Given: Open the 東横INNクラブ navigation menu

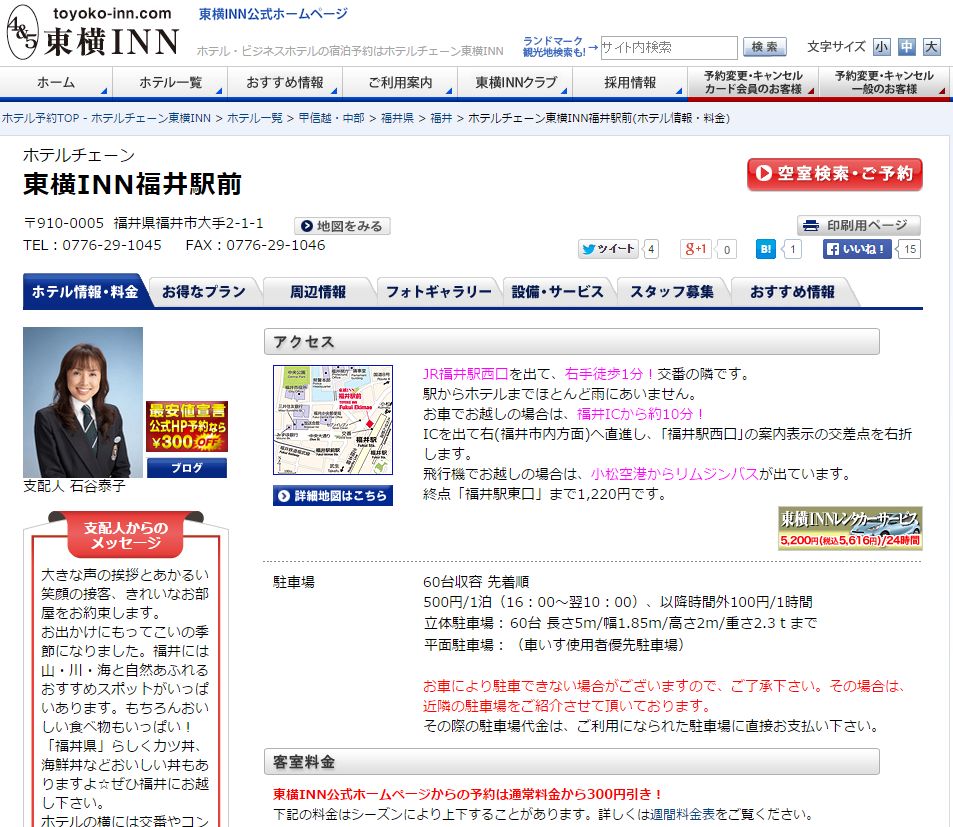Looking at the screenshot, I should [515, 83].
